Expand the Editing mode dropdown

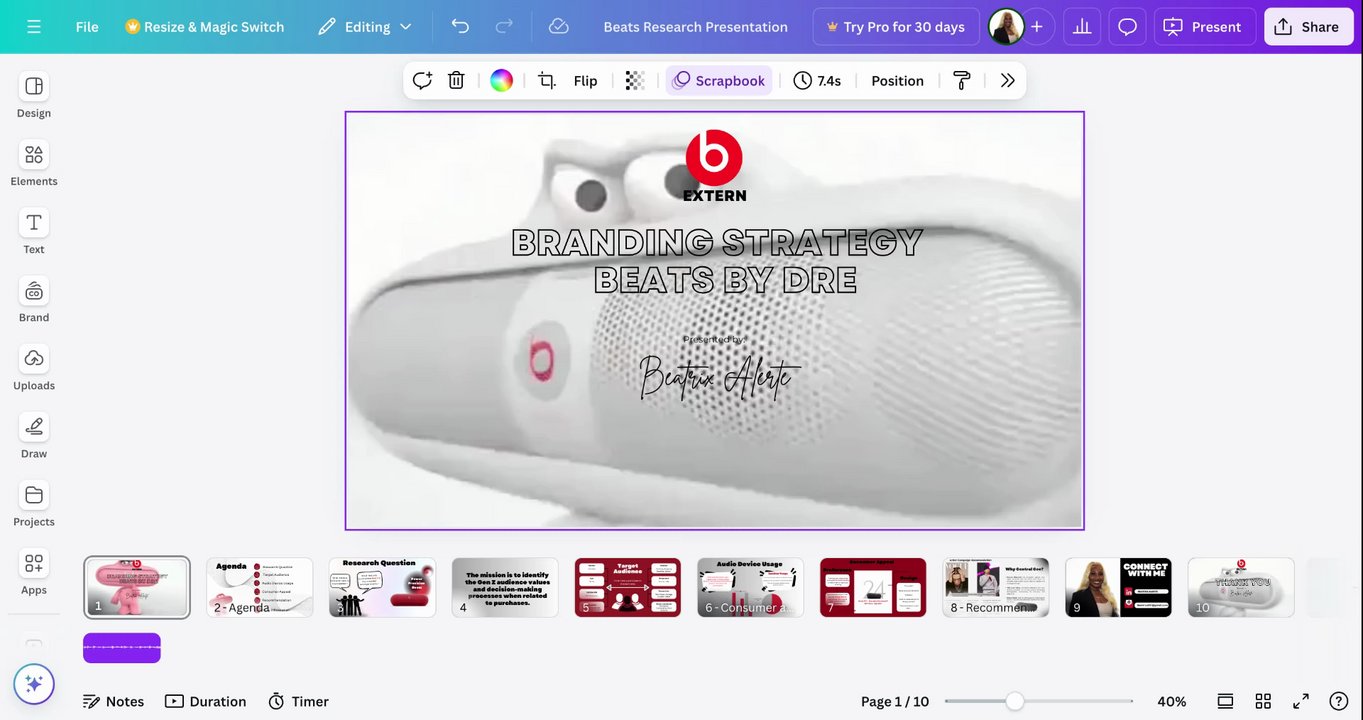(x=365, y=27)
